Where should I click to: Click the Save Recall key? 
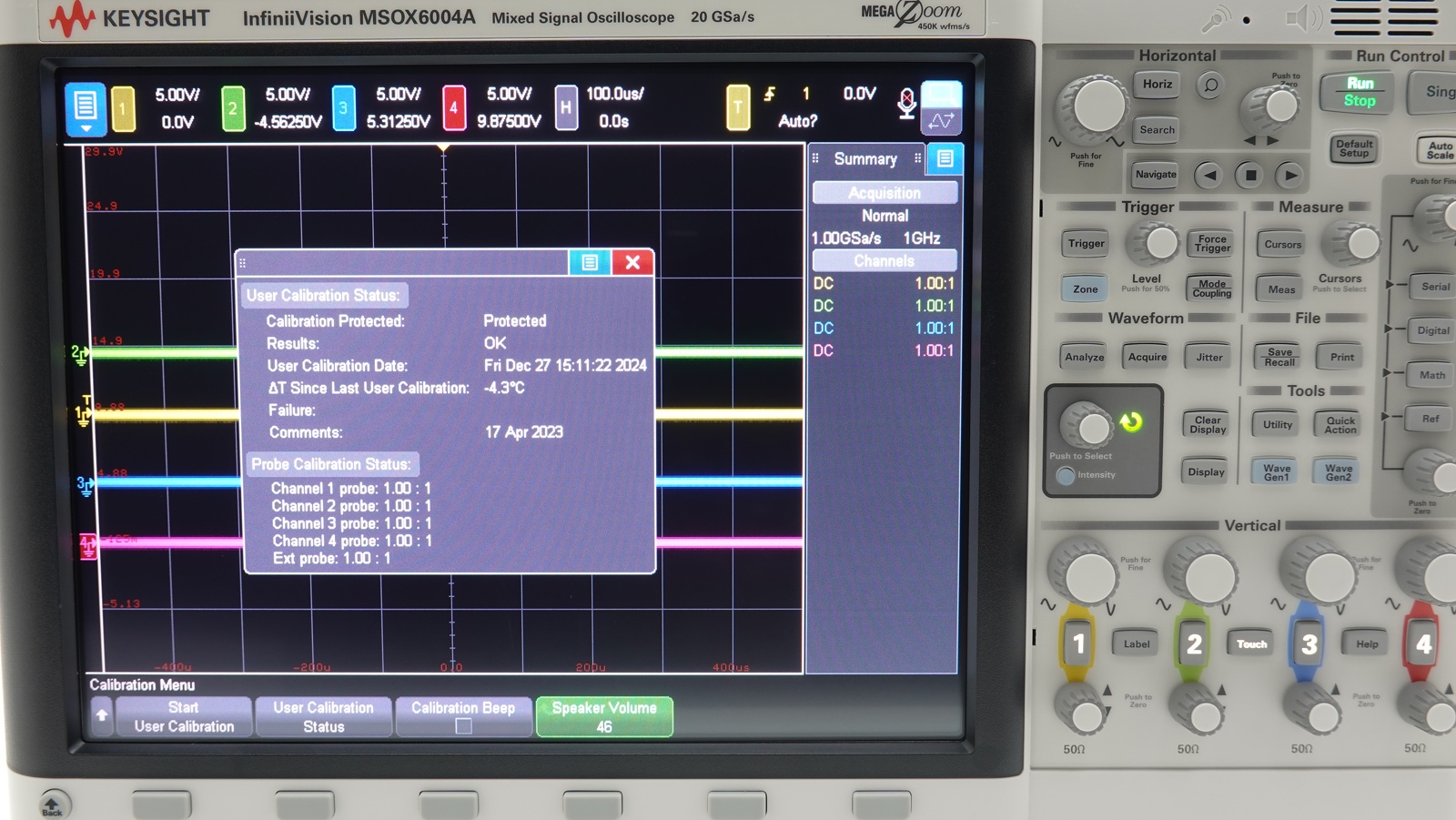1279,357
